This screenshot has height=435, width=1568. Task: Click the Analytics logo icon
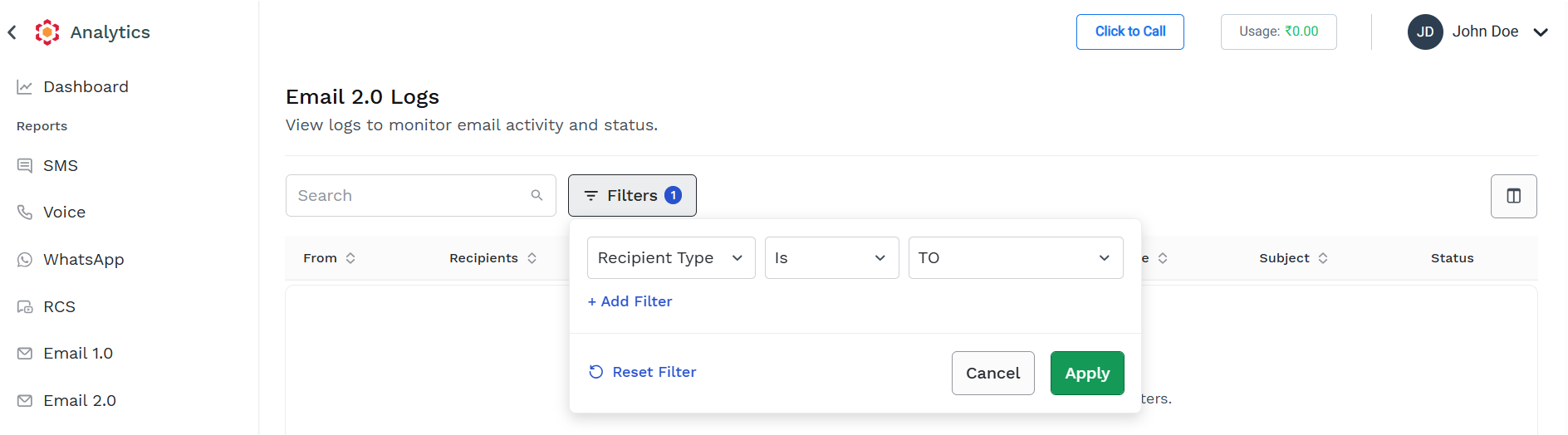click(x=47, y=32)
